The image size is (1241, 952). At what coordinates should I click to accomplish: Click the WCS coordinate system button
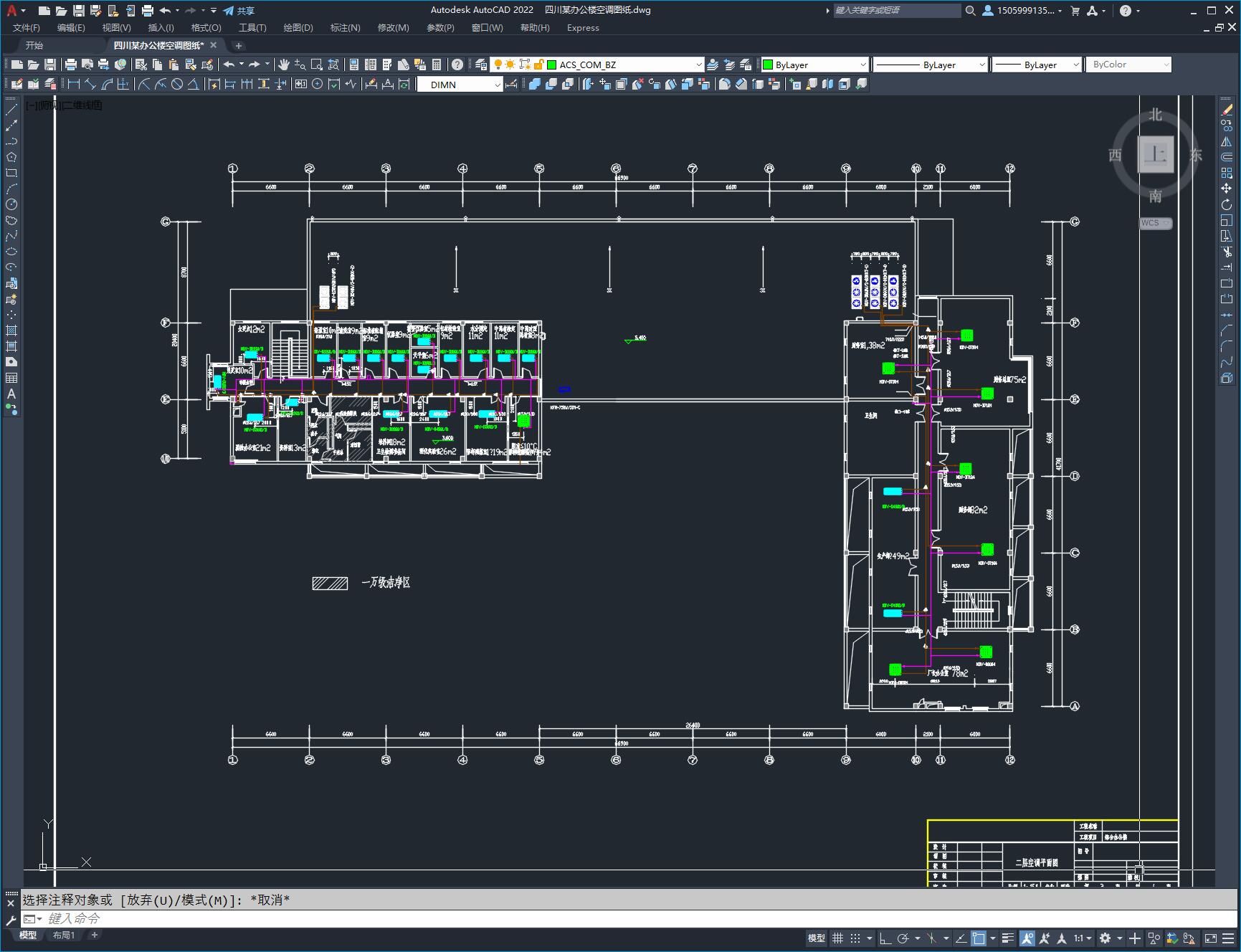click(x=1155, y=223)
